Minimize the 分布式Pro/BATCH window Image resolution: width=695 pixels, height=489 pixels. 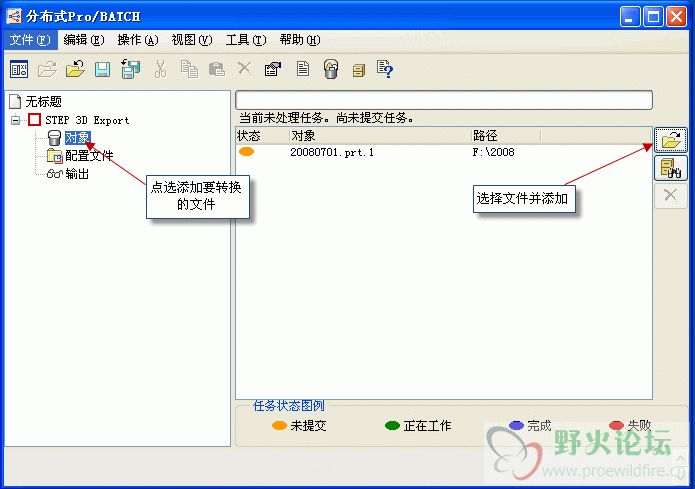pyautogui.click(x=629, y=17)
